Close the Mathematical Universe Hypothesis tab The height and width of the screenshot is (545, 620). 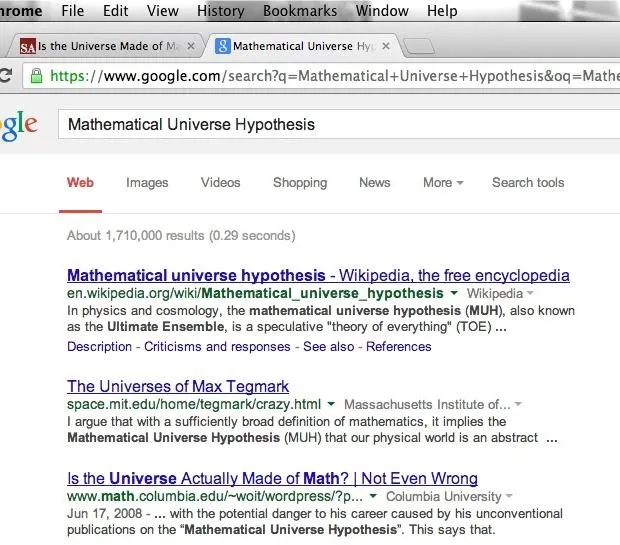(x=386, y=46)
